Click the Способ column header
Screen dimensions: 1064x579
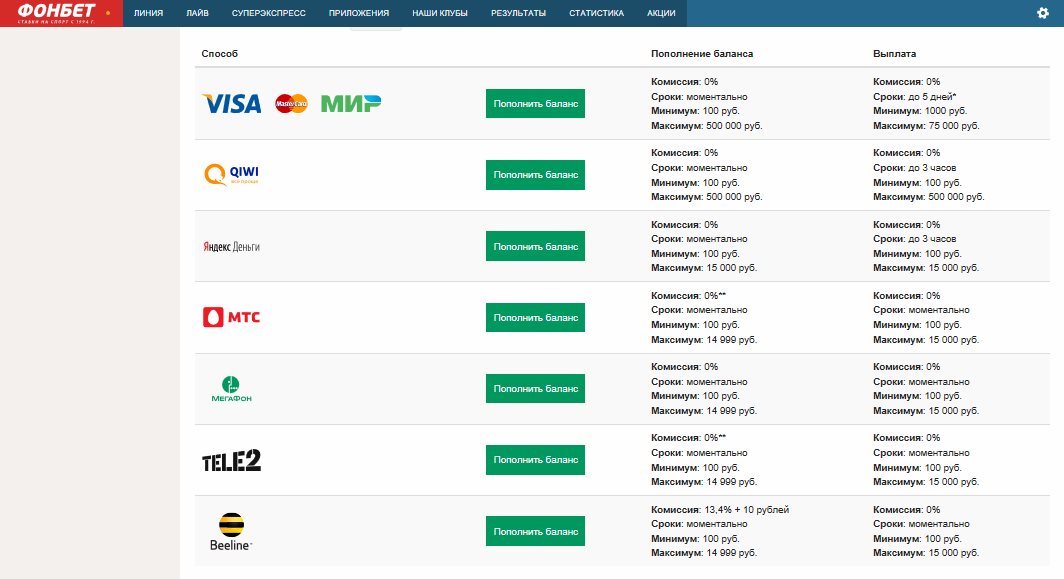tap(219, 54)
